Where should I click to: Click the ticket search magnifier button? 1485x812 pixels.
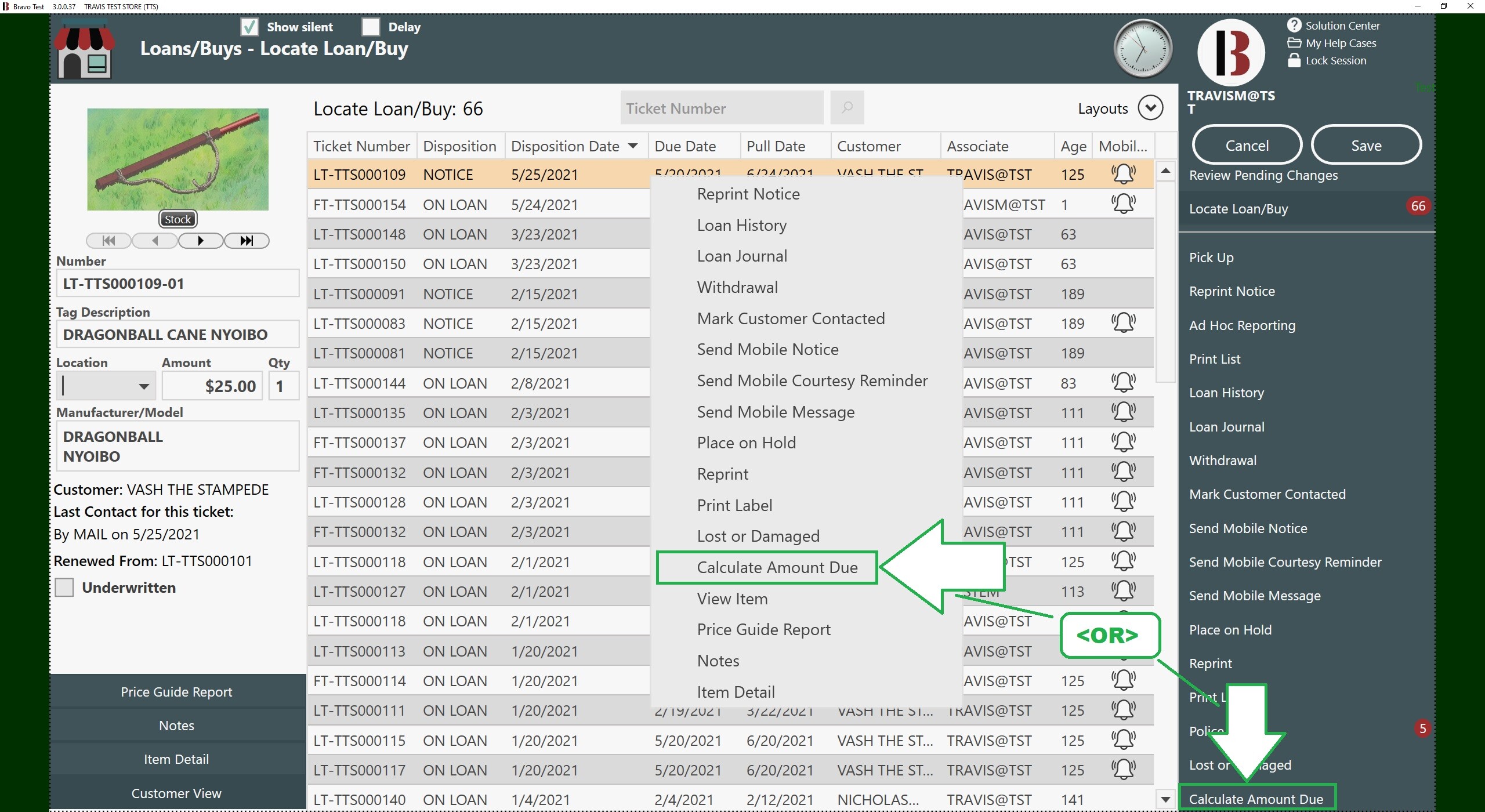847,107
